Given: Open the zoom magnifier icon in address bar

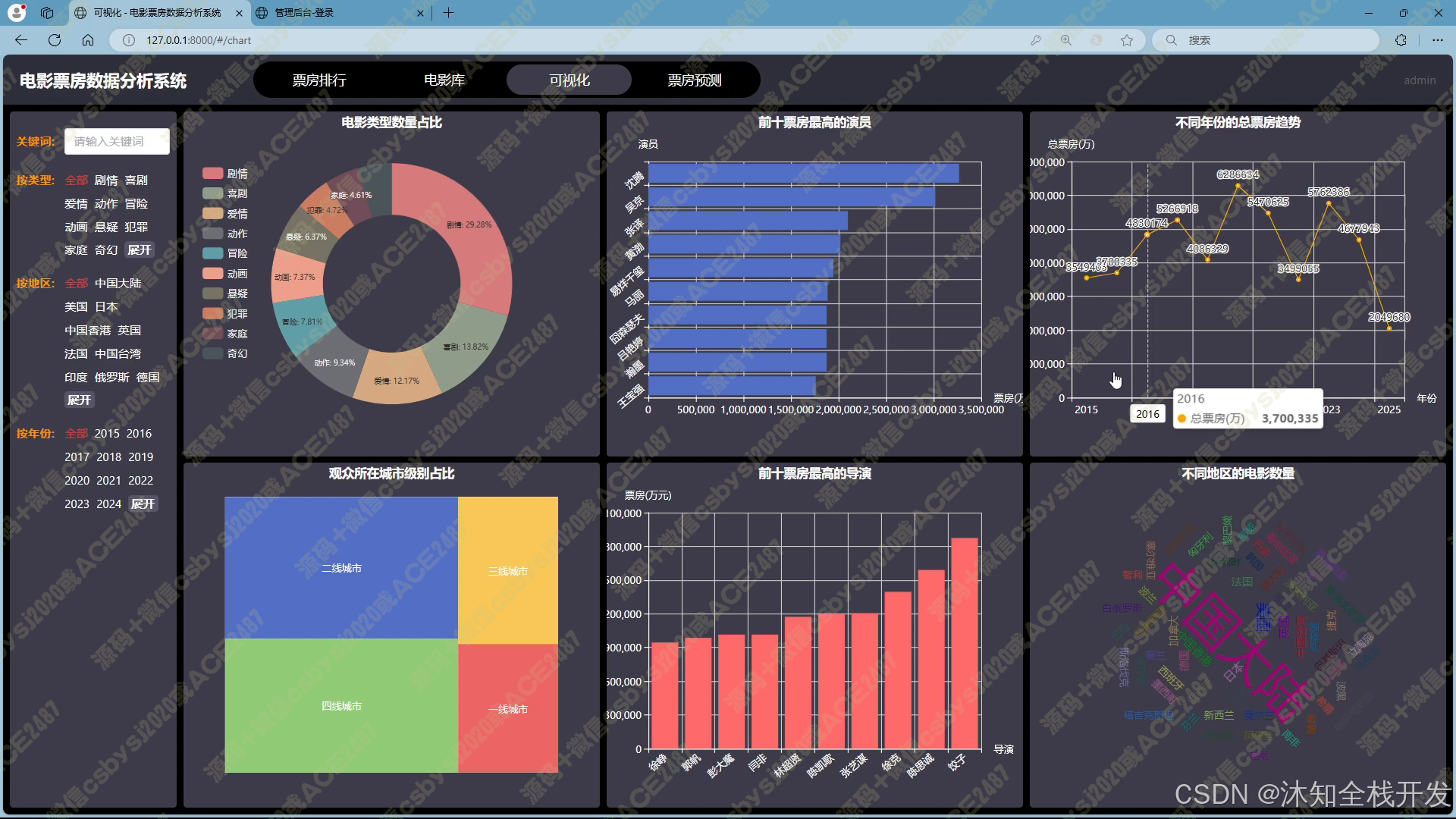Looking at the screenshot, I should 1066,40.
